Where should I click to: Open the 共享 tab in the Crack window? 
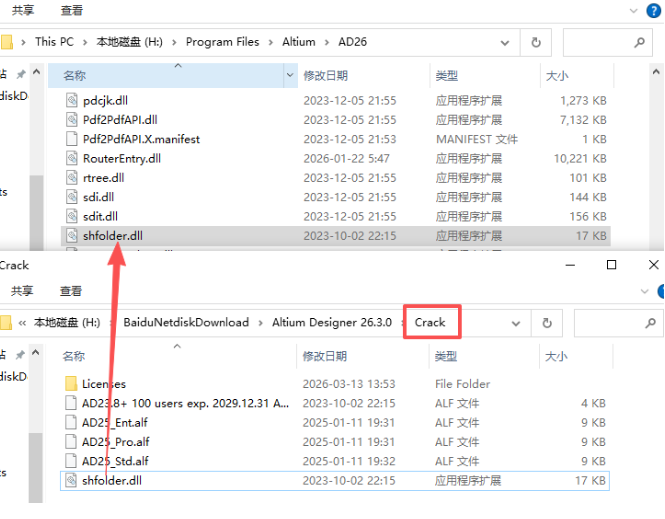pos(22,291)
